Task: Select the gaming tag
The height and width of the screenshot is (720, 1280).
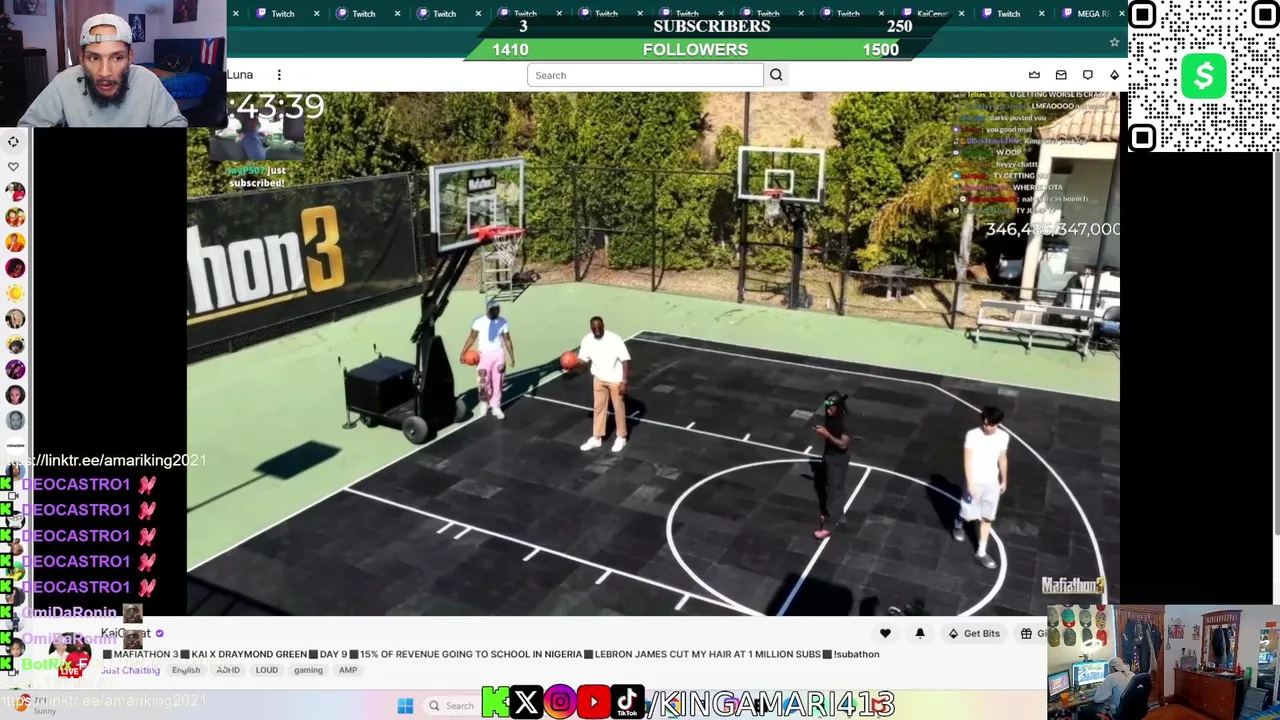Action: tap(308, 670)
